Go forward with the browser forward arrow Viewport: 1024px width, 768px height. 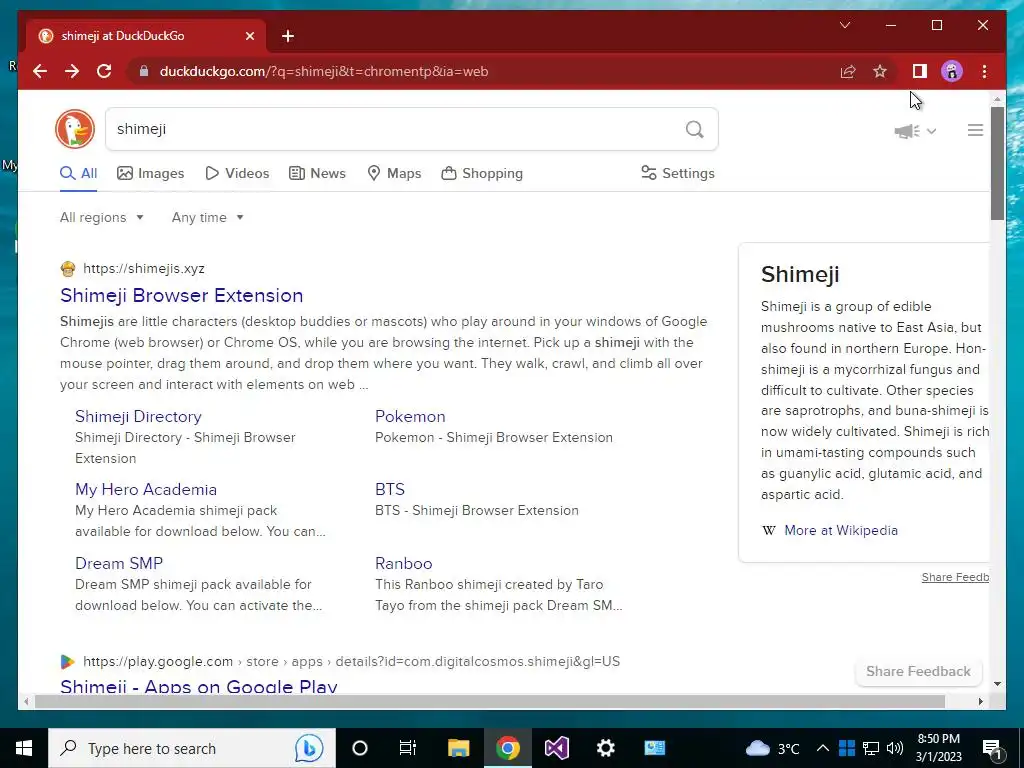(x=72, y=71)
